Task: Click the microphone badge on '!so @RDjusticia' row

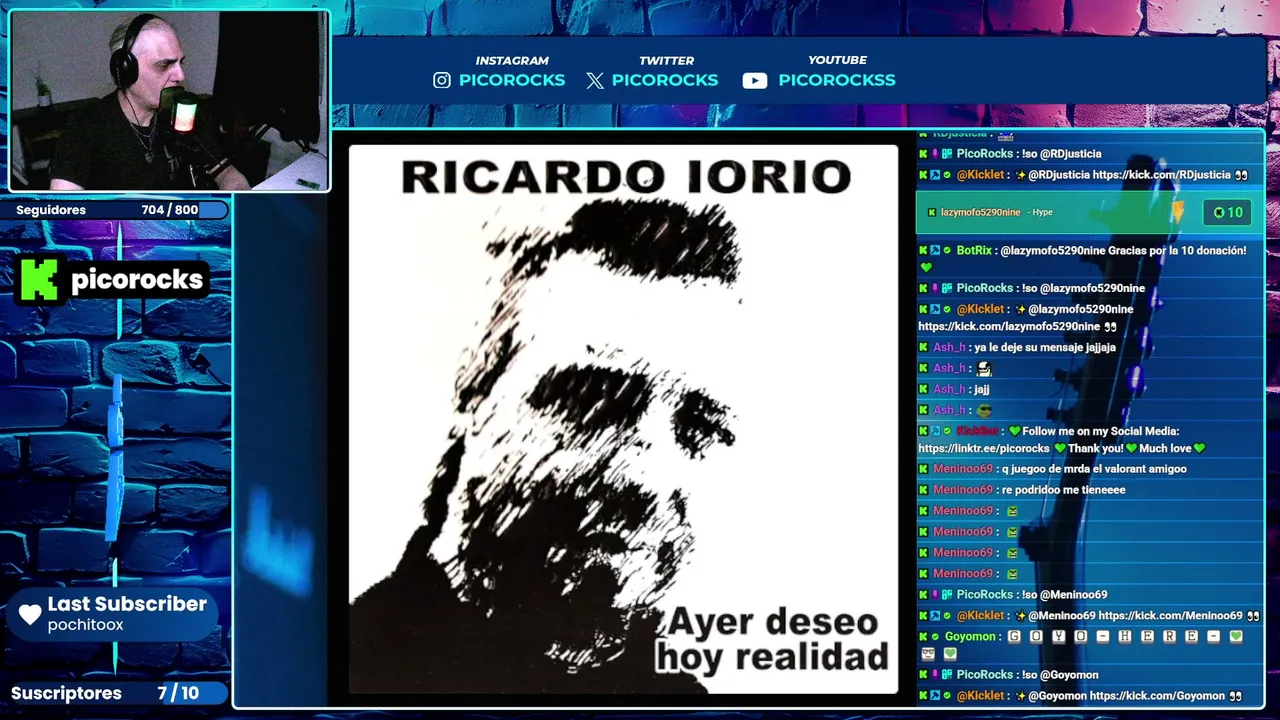Action: (x=935, y=154)
